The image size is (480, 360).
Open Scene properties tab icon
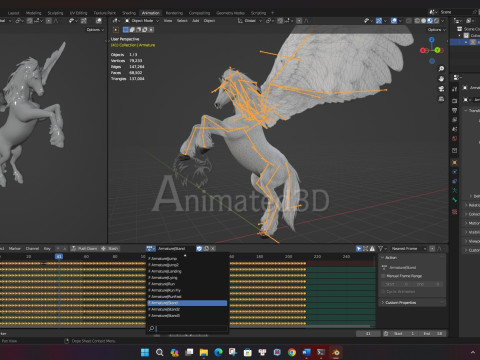(x=455, y=129)
